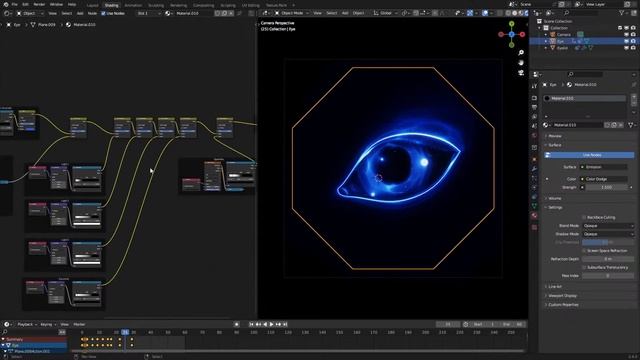Play the animation
The height and width of the screenshot is (360, 640).
tap(271, 324)
